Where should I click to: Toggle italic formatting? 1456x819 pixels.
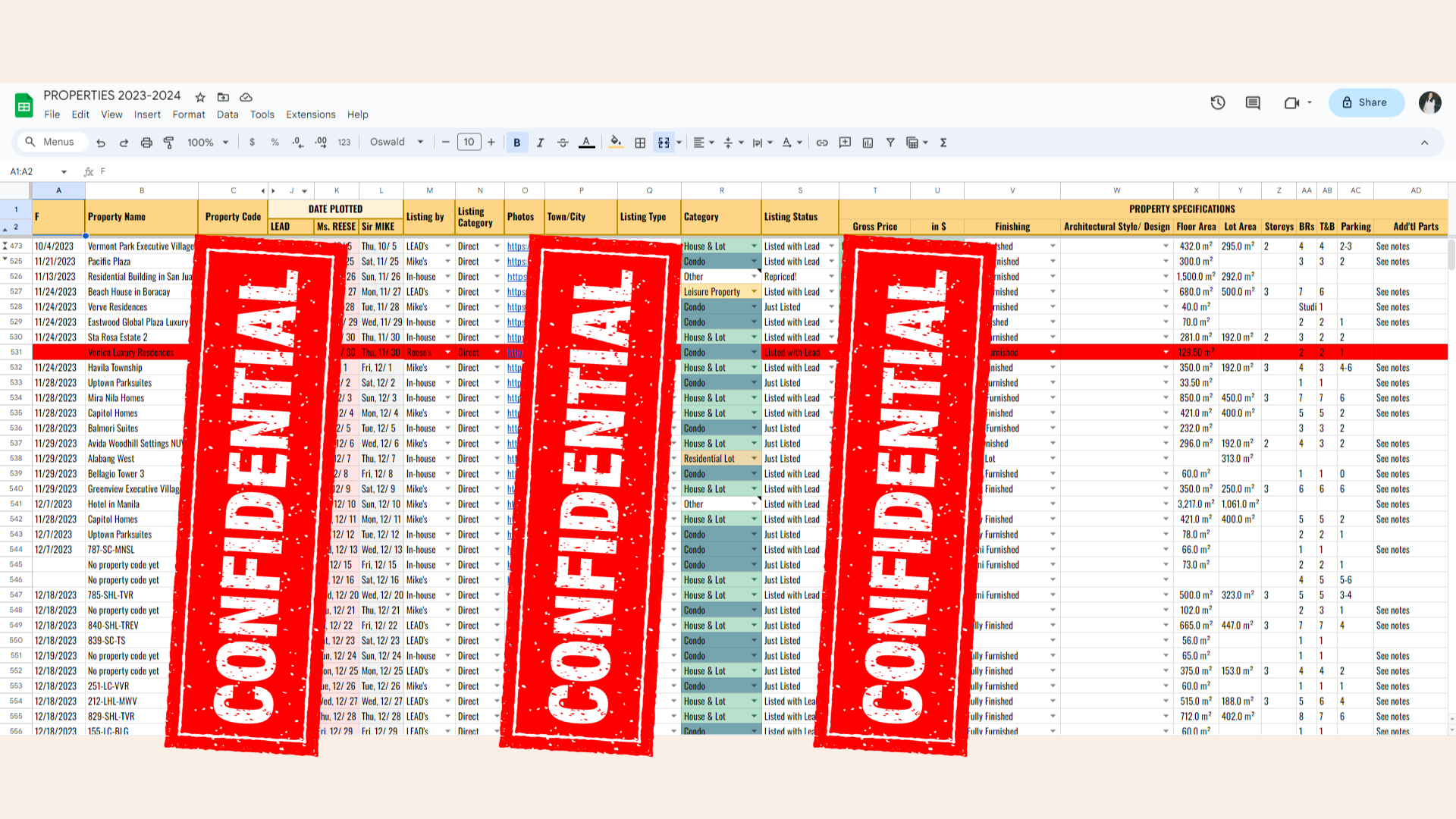540,143
